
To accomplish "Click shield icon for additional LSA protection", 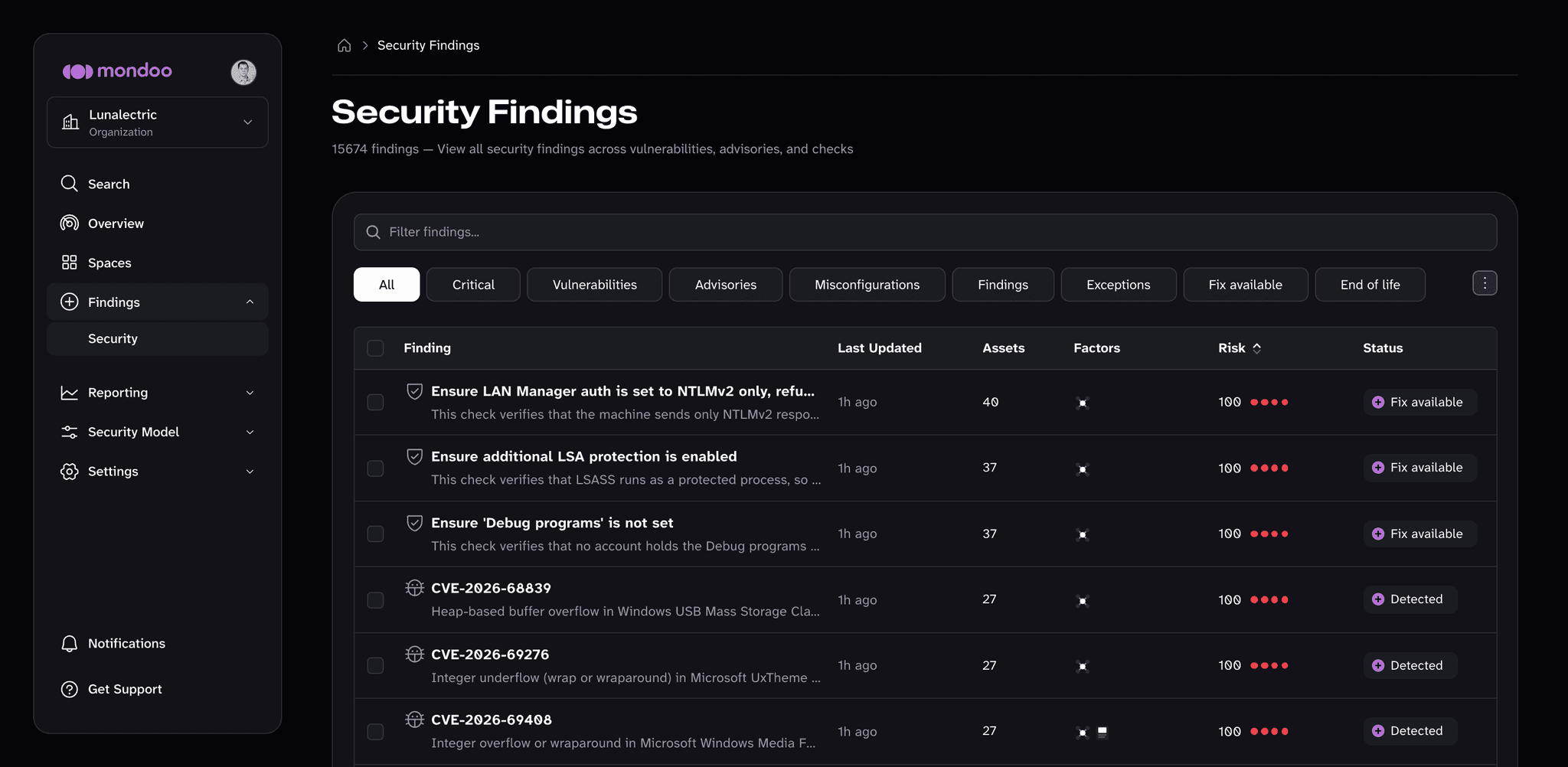I will 414,457.
